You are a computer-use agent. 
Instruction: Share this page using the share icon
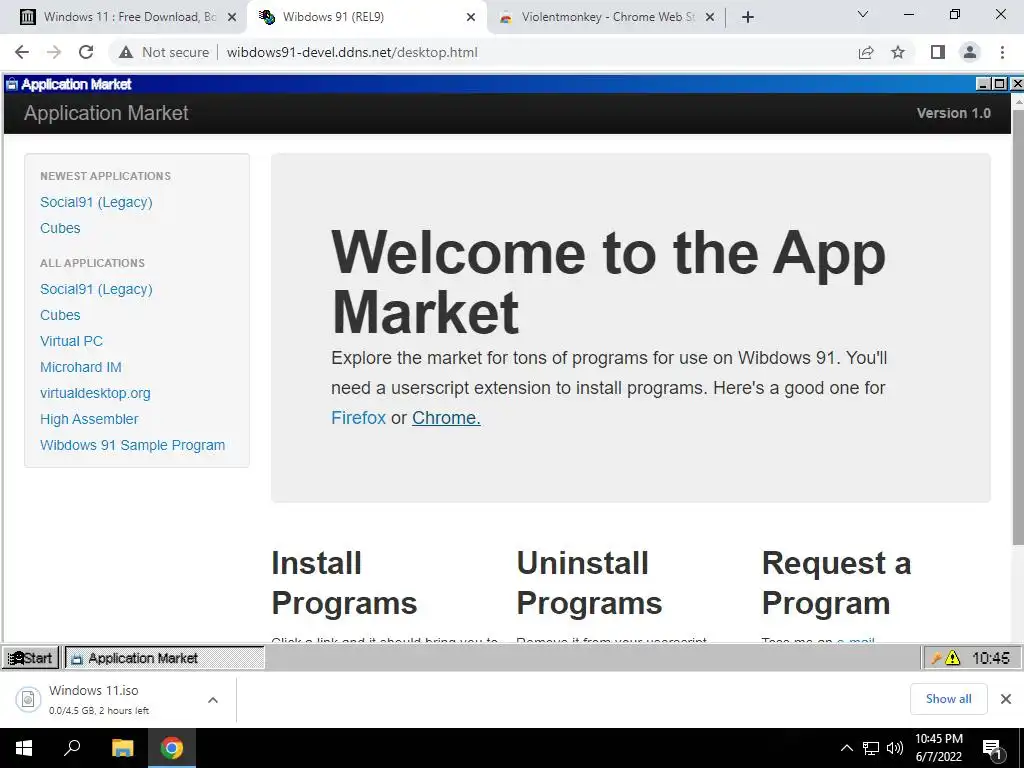[866, 52]
